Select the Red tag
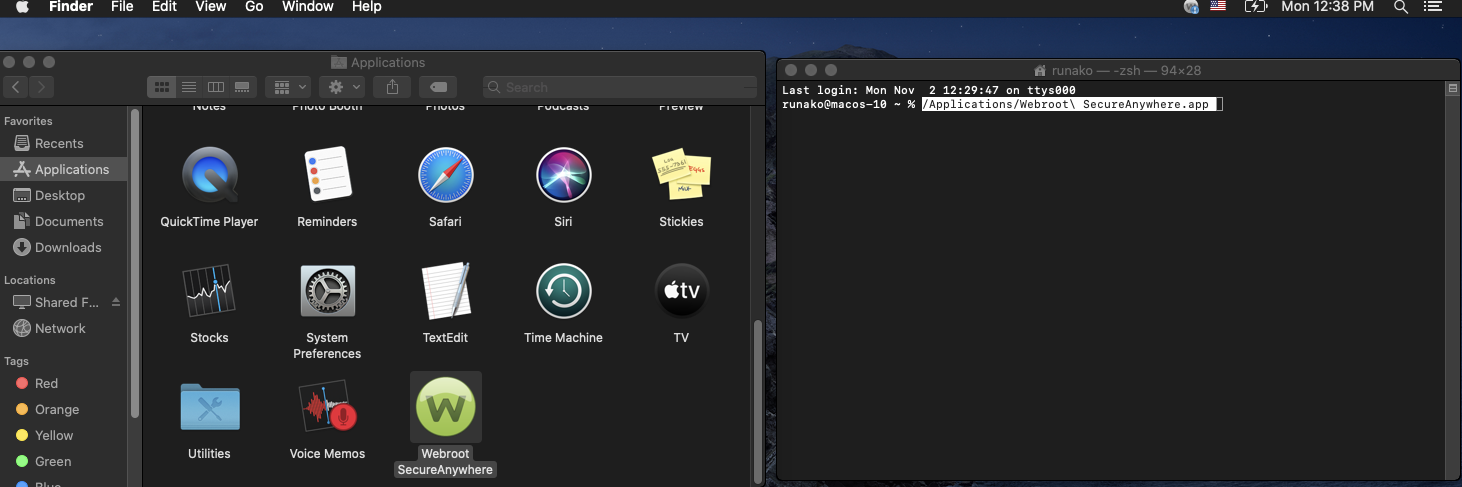This screenshot has height=487, width=1462. [64, 383]
